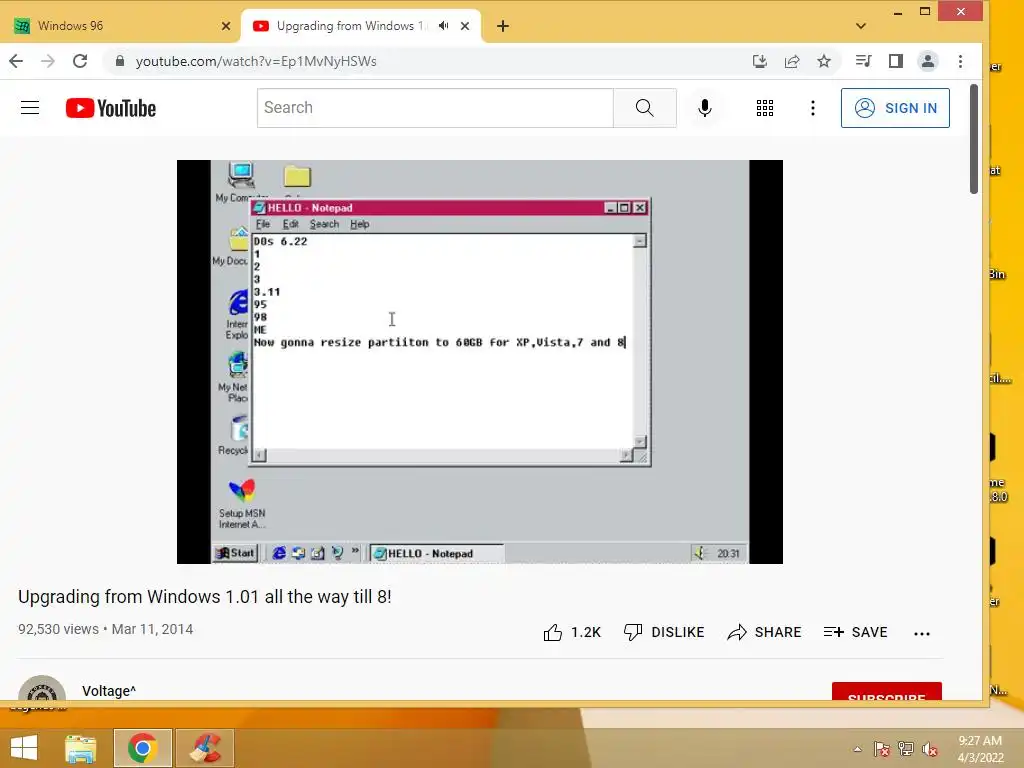Viewport: 1024px width, 768px height.
Task: Dislike the video
Action: click(x=664, y=632)
